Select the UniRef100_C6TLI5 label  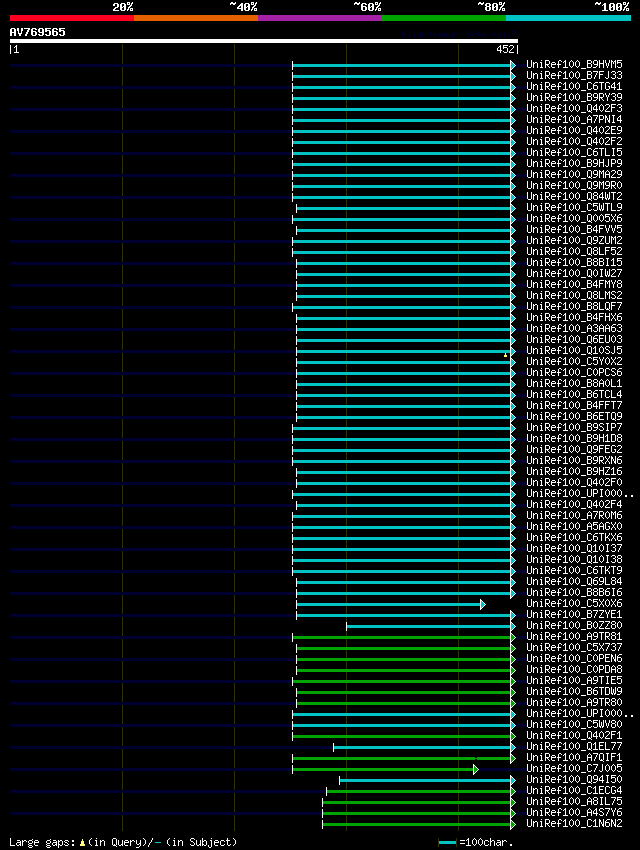click(x=574, y=152)
